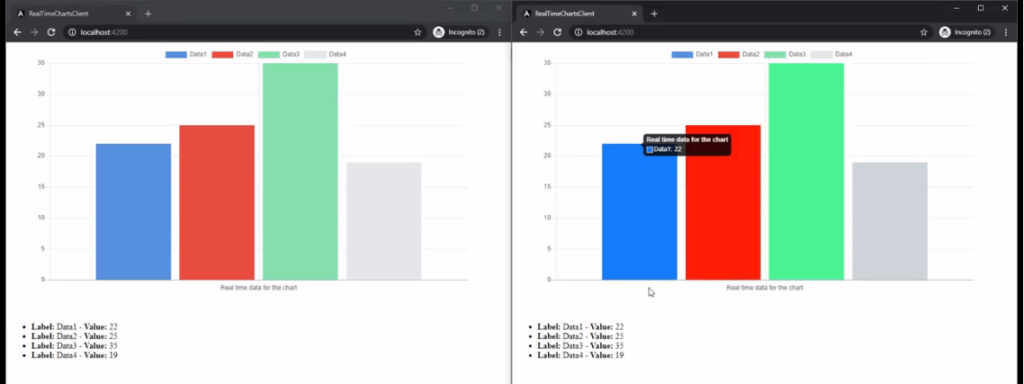Open Incognito profile in right window

[x=965, y=32]
